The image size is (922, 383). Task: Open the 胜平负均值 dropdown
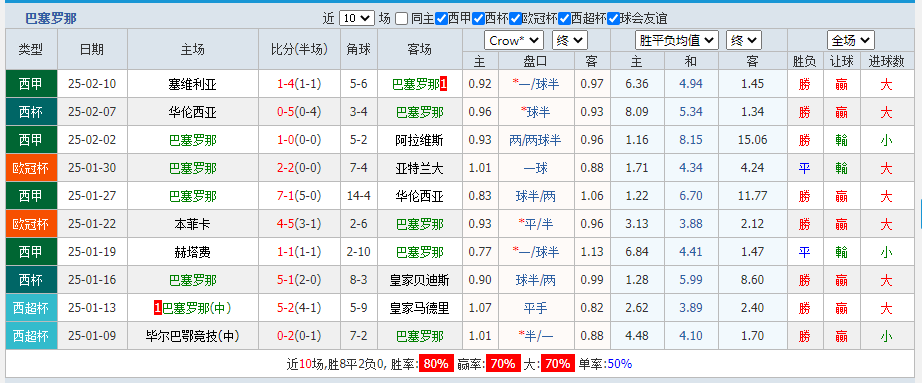tap(677, 41)
